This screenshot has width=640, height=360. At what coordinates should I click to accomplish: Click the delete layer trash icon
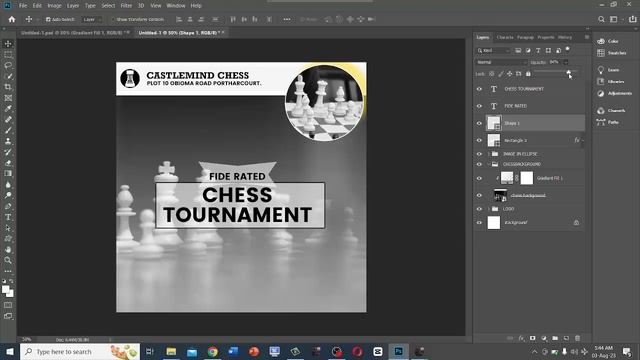(x=577, y=338)
